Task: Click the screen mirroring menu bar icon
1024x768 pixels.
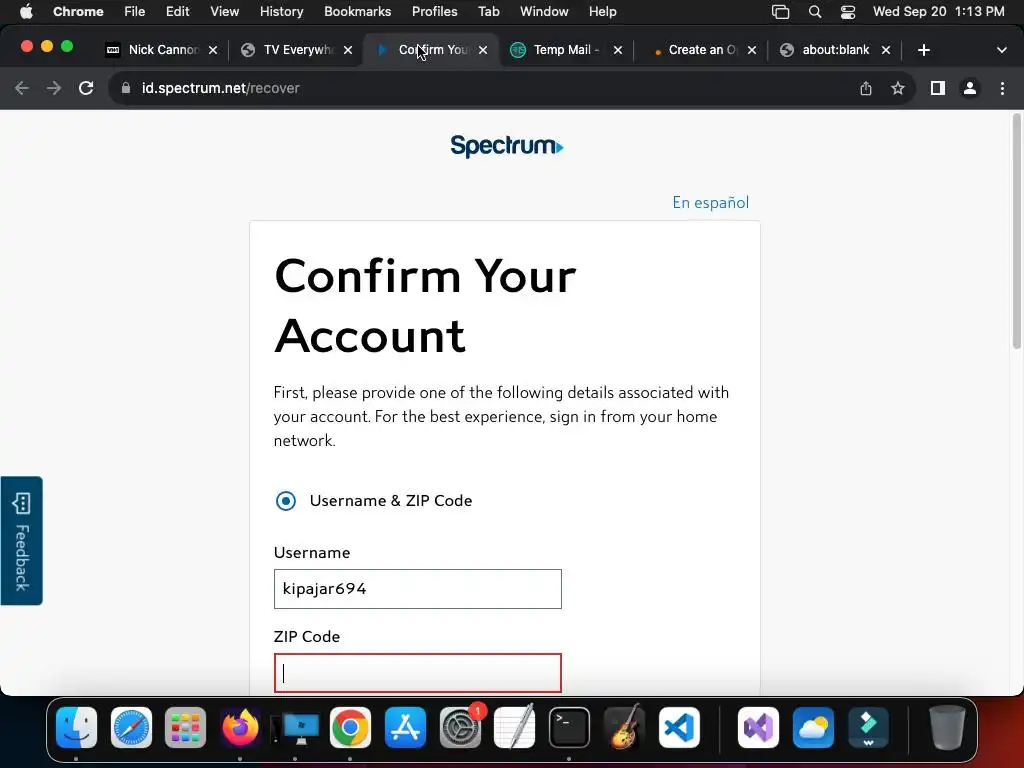Action: 780,12
